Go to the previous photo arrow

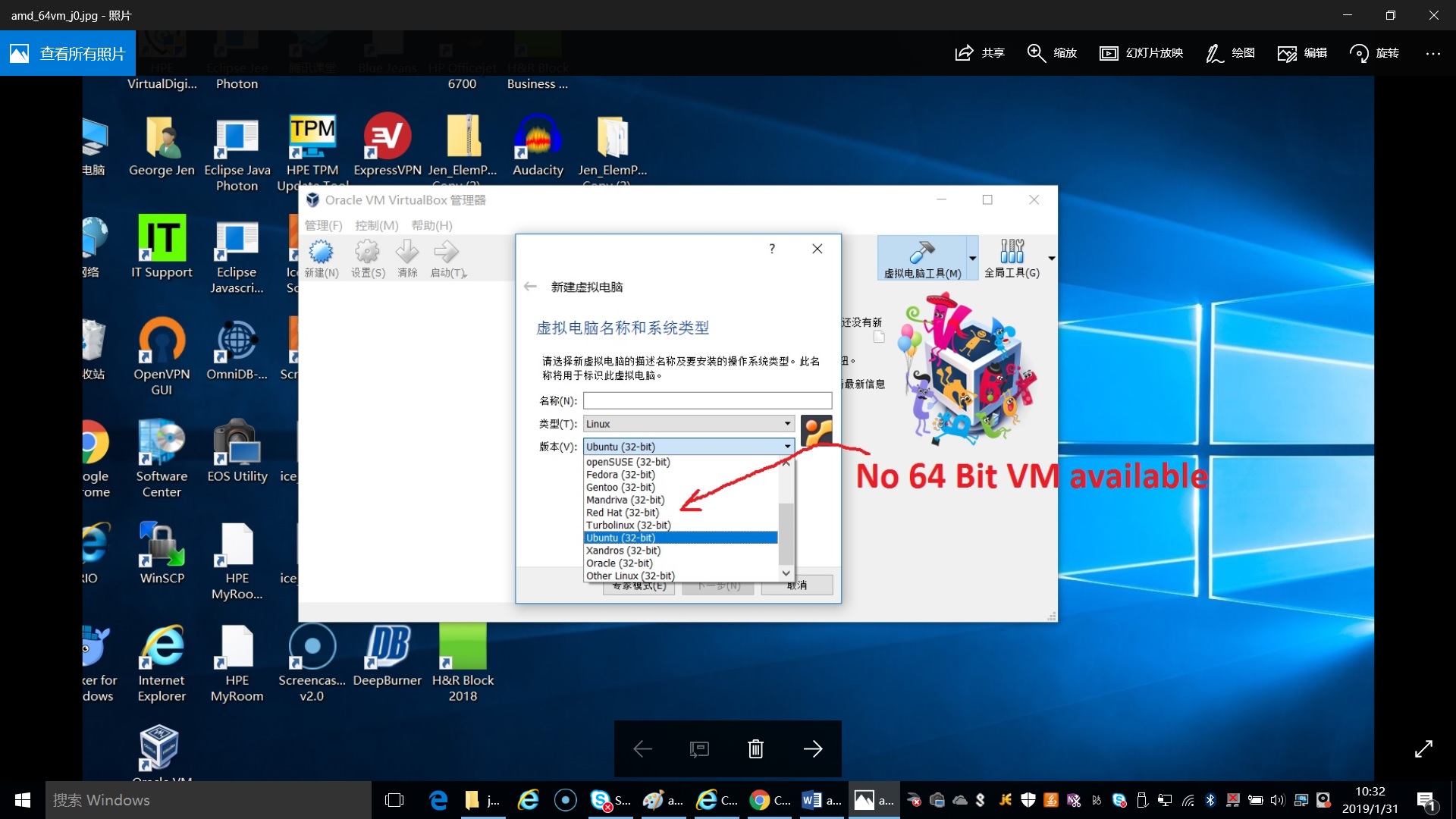[x=642, y=749]
